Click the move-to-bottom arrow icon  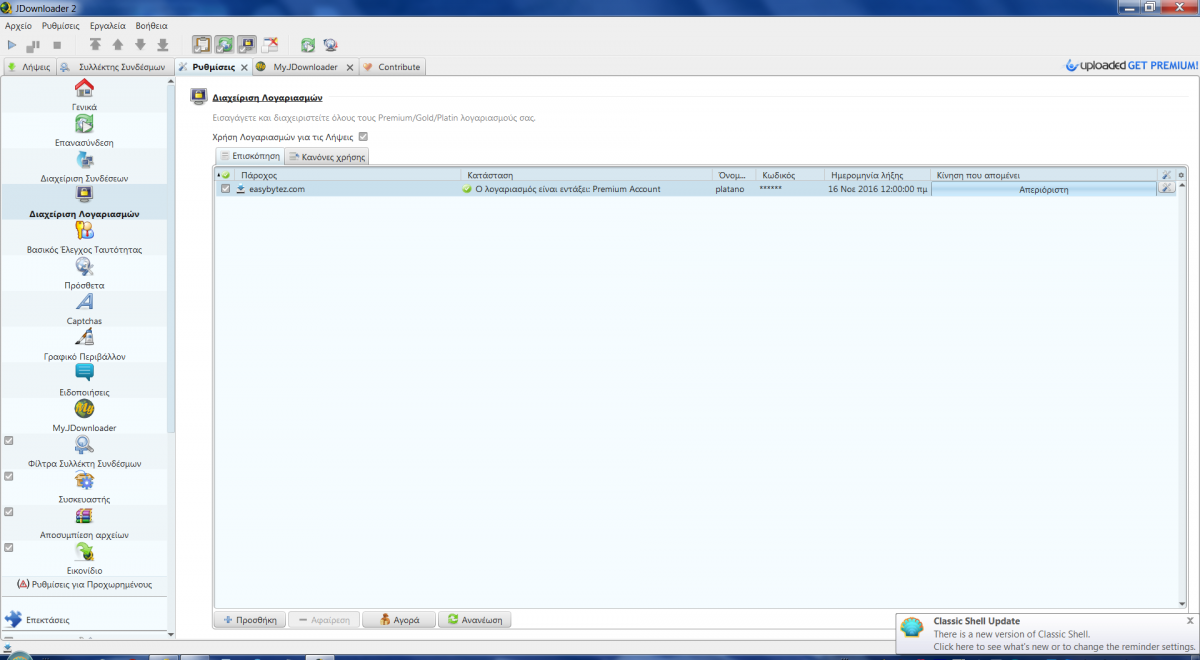pos(163,45)
